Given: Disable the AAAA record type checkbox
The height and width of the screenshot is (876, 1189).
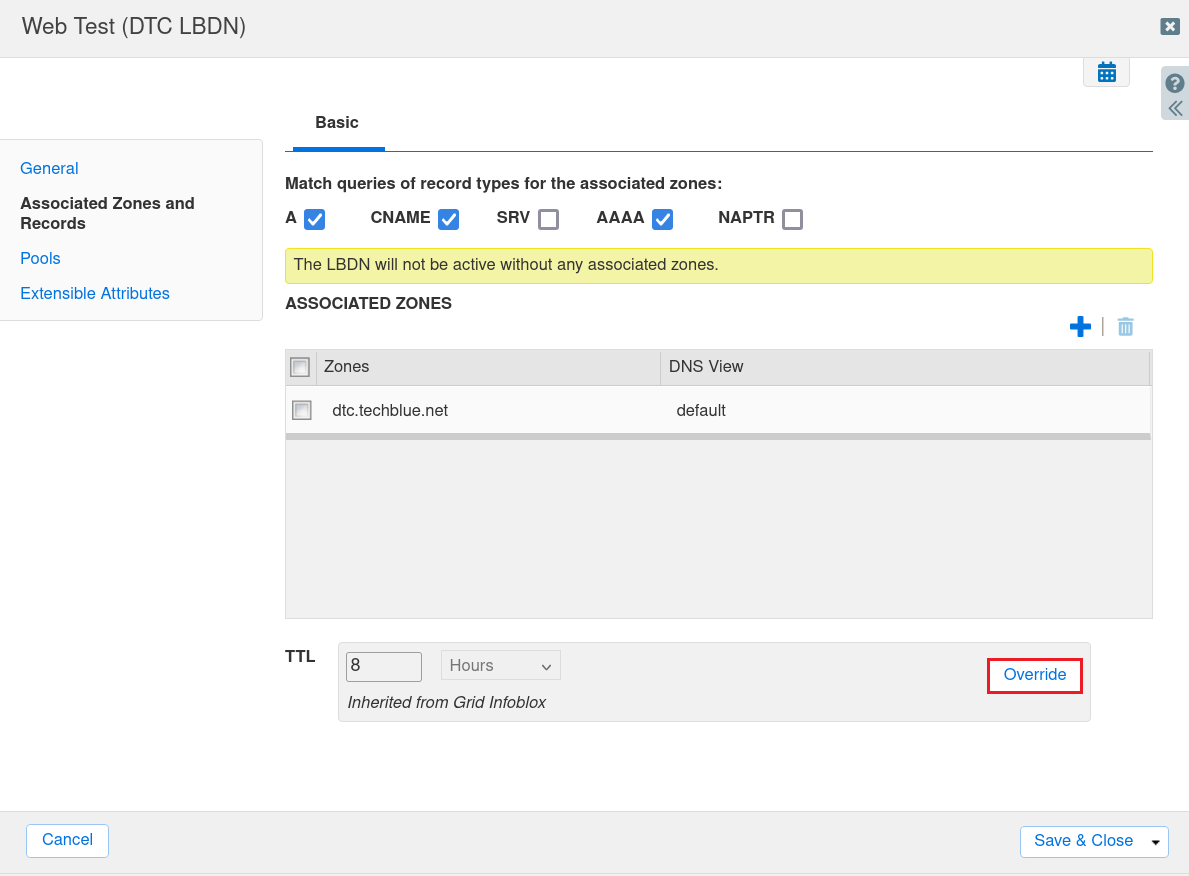Looking at the screenshot, I should click(662, 219).
